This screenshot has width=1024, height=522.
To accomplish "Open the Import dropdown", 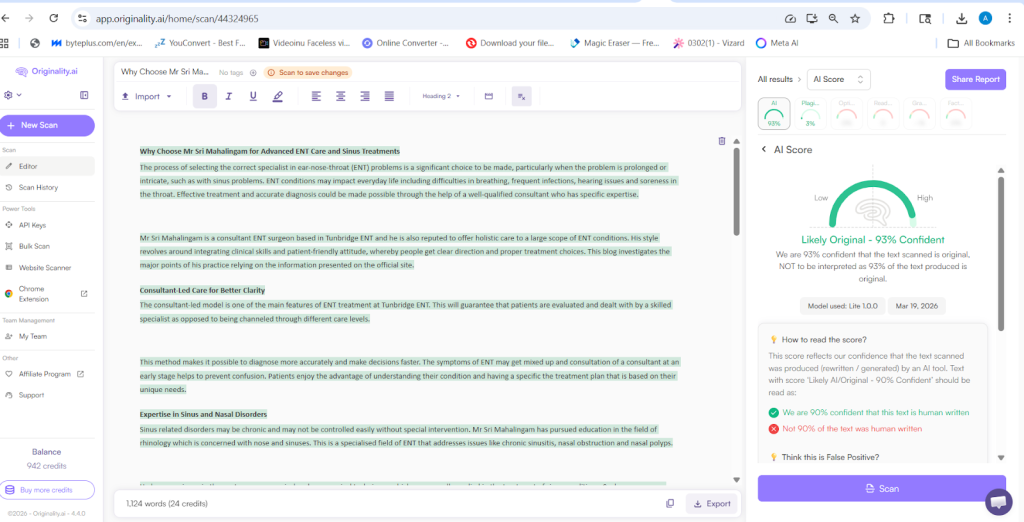I will [146, 96].
